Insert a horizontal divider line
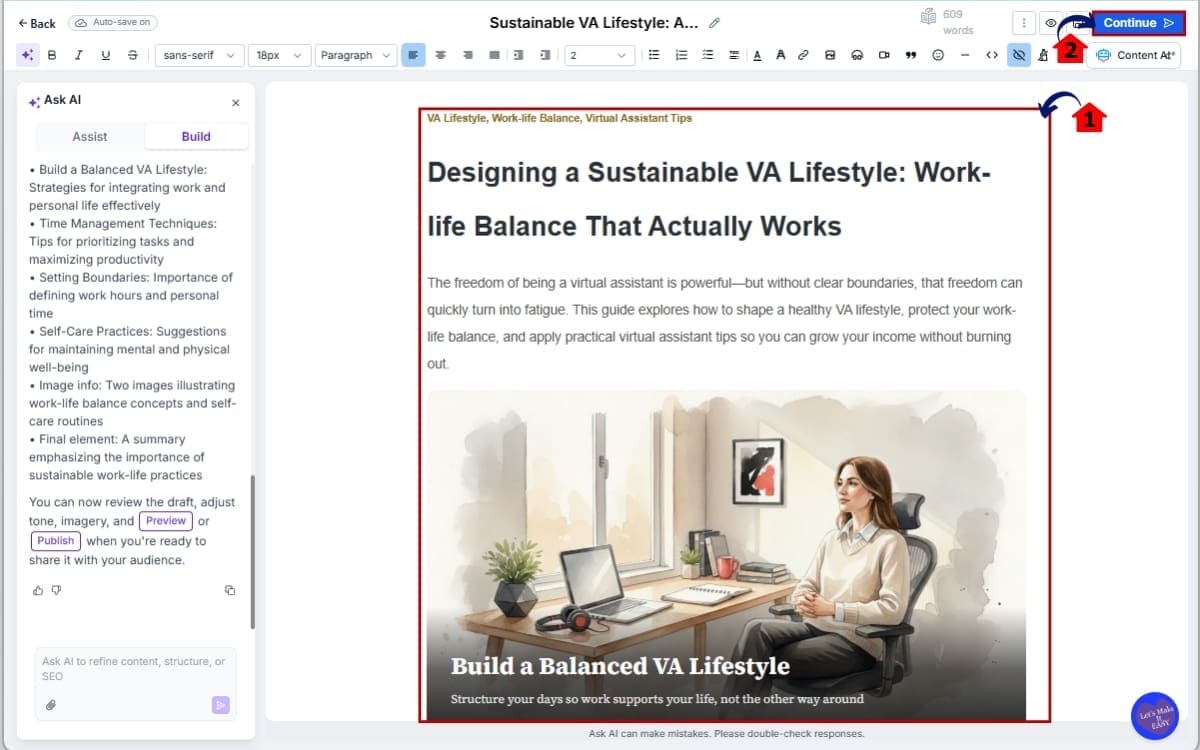 [965, 55]
